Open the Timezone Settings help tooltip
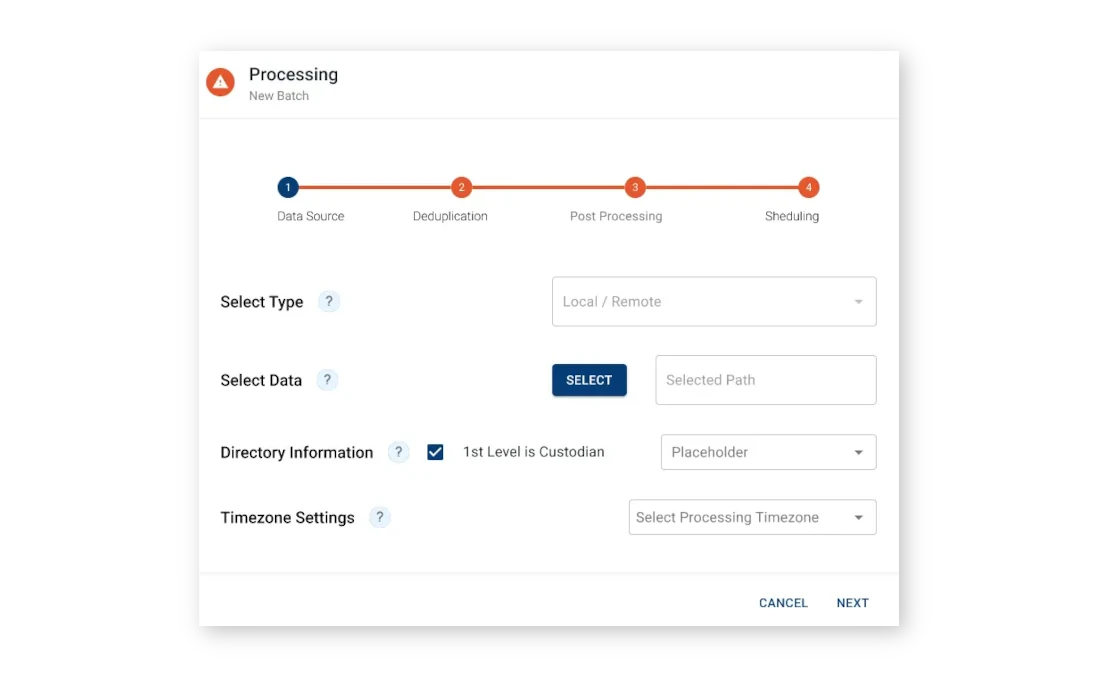 379,517
